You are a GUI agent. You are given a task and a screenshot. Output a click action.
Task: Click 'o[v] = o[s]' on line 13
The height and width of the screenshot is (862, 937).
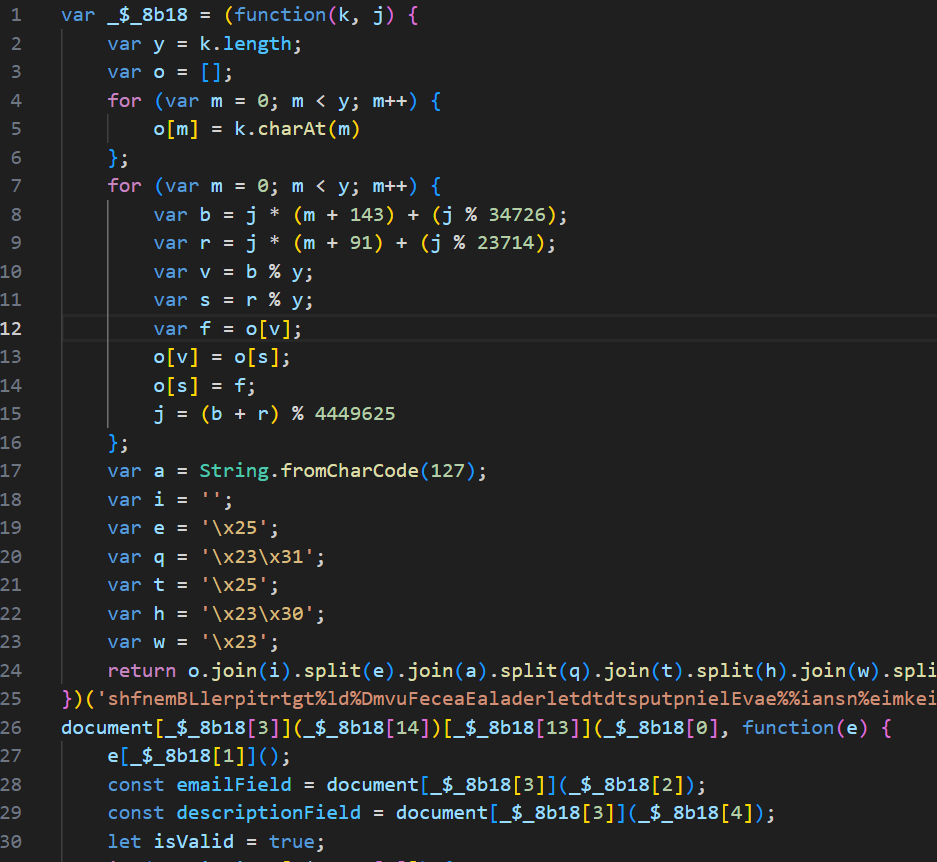point(216,357)
